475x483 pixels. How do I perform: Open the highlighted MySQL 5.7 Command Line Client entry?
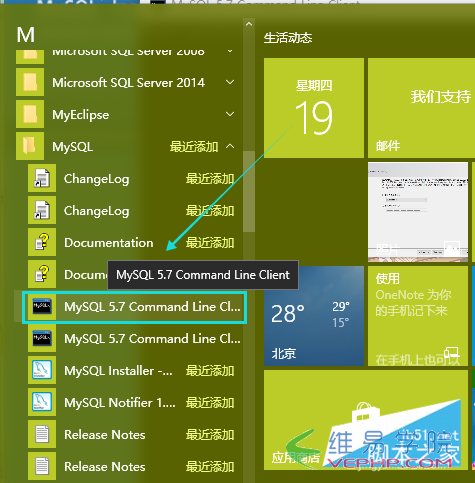pos(134,307)
